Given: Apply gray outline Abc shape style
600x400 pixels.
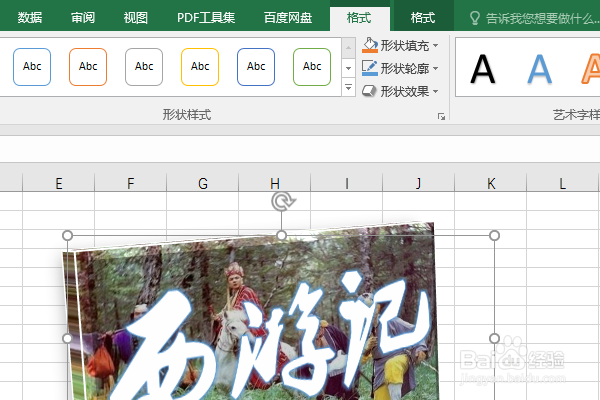Looking at the screenshot, I should (144, 67).
